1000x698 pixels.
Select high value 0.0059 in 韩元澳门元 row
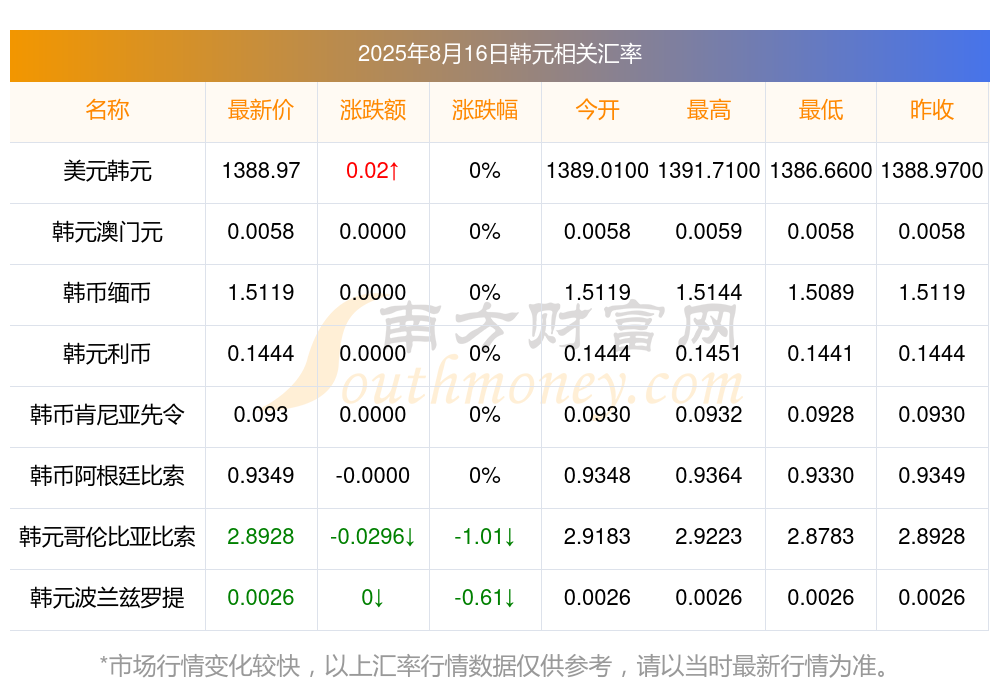[709, 232]
